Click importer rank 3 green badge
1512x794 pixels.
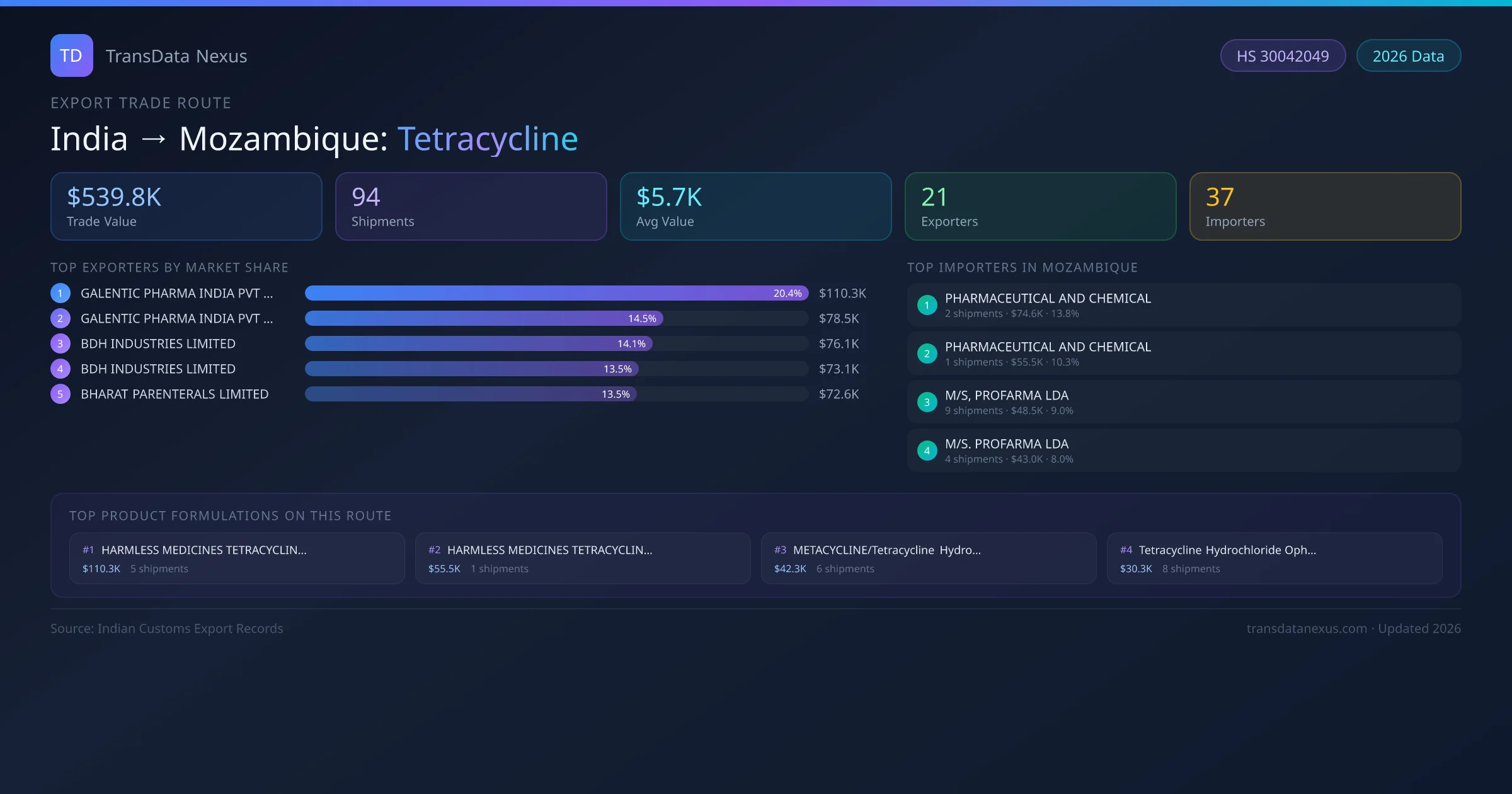point(927,402)
